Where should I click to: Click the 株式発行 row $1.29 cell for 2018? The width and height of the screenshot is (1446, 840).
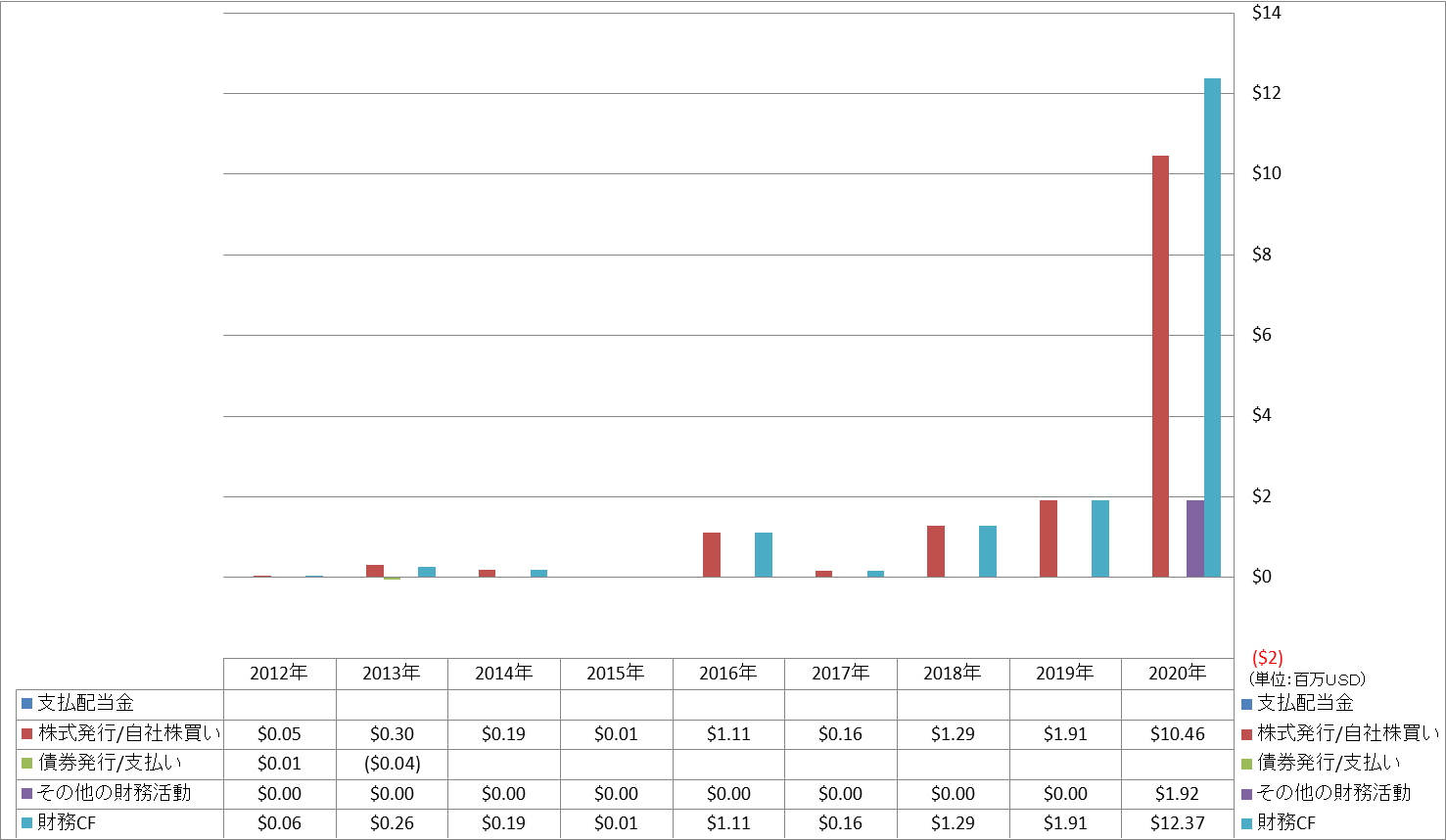[953, 734]
